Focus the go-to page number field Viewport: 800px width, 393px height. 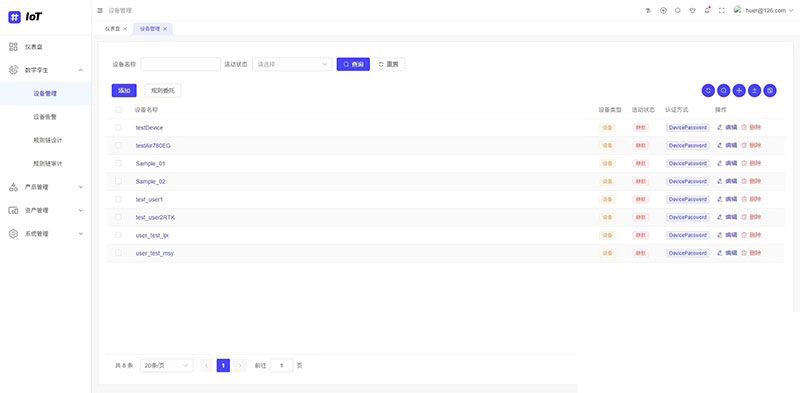pos(282,365)
